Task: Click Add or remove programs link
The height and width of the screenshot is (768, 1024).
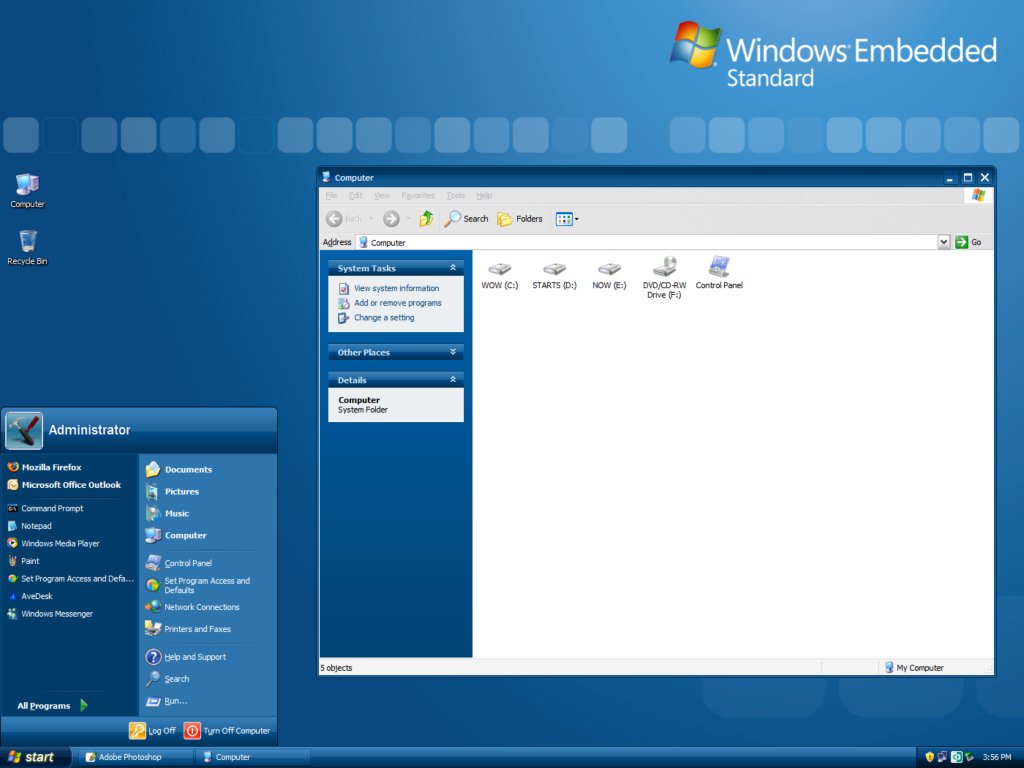Action: (x=398, y=303)
